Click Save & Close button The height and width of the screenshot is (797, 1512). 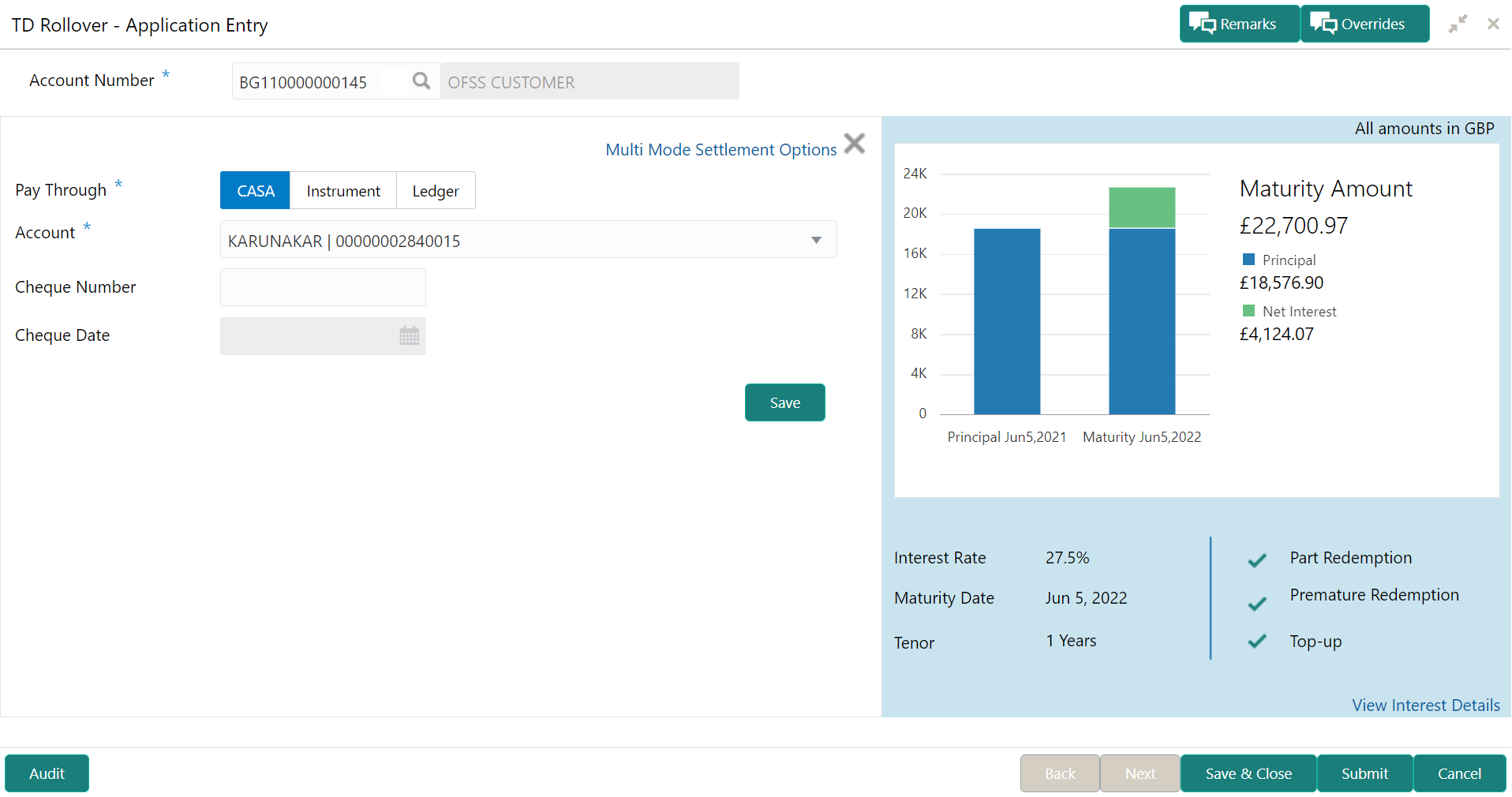1248,773
